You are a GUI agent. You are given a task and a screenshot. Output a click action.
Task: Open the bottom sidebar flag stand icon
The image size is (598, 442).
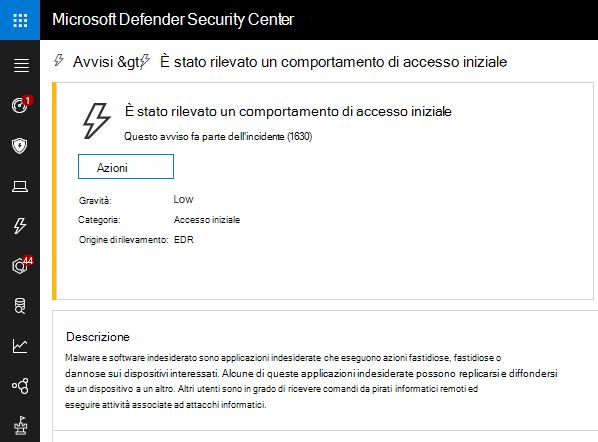tap(21, 426)
